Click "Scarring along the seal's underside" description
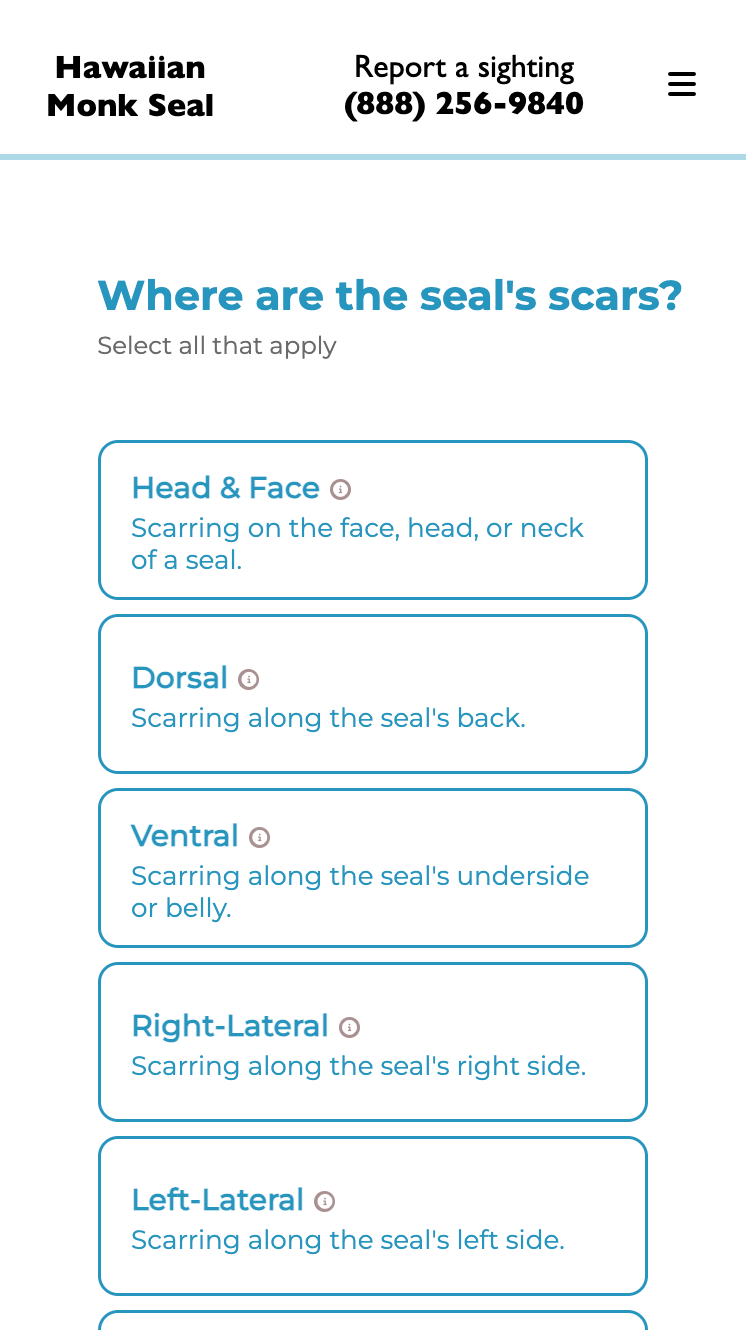 point(360,876)
